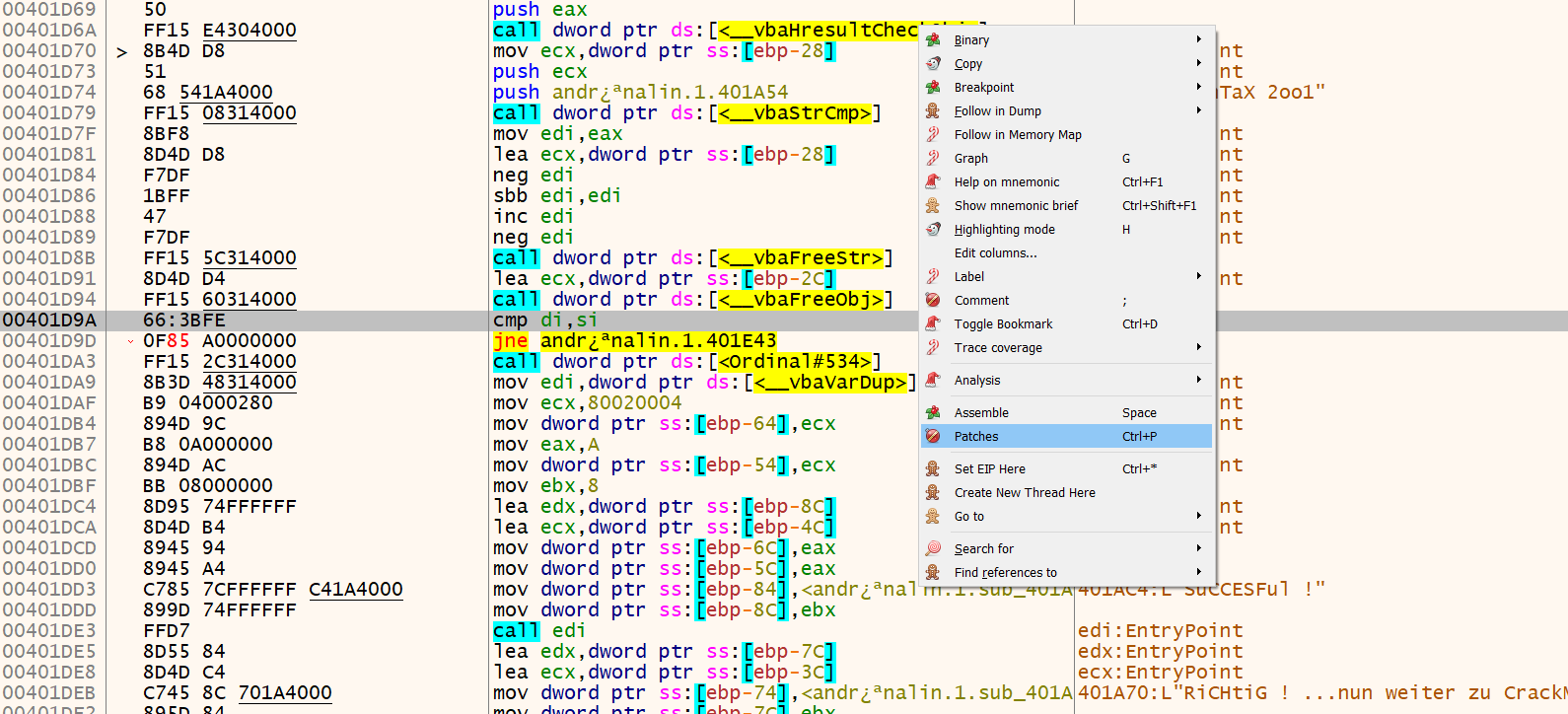1568x714 pixels.
Task: Choose Set EIP Here entry
Action: pyautogui.click(x=1066, y=469)
